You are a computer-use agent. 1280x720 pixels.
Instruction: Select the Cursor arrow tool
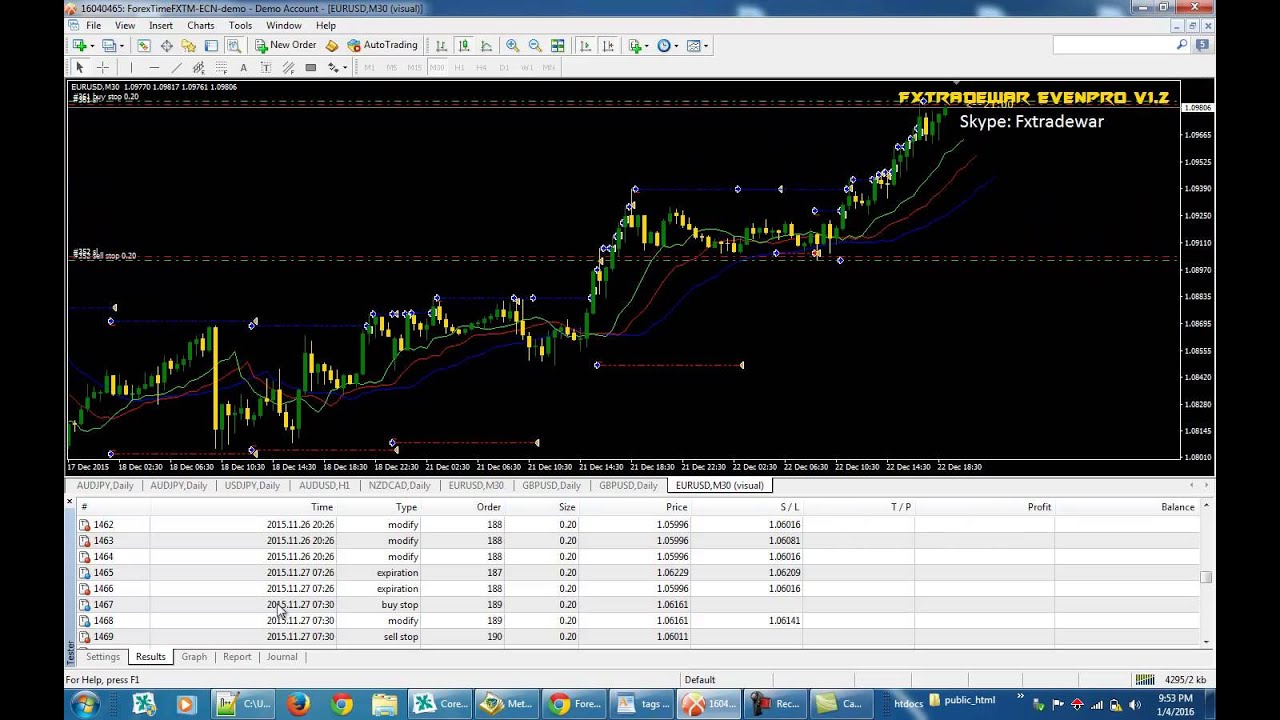tap(80, 68)
